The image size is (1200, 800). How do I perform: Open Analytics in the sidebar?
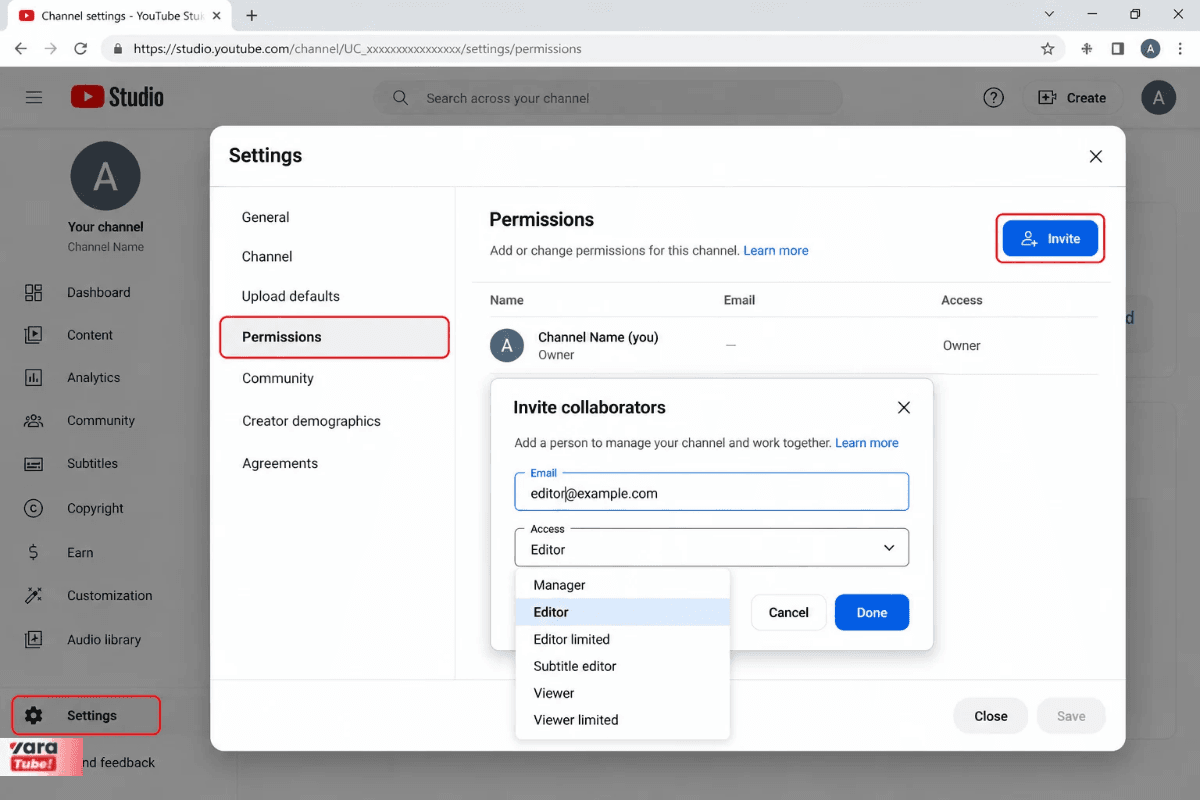[71, 378]
